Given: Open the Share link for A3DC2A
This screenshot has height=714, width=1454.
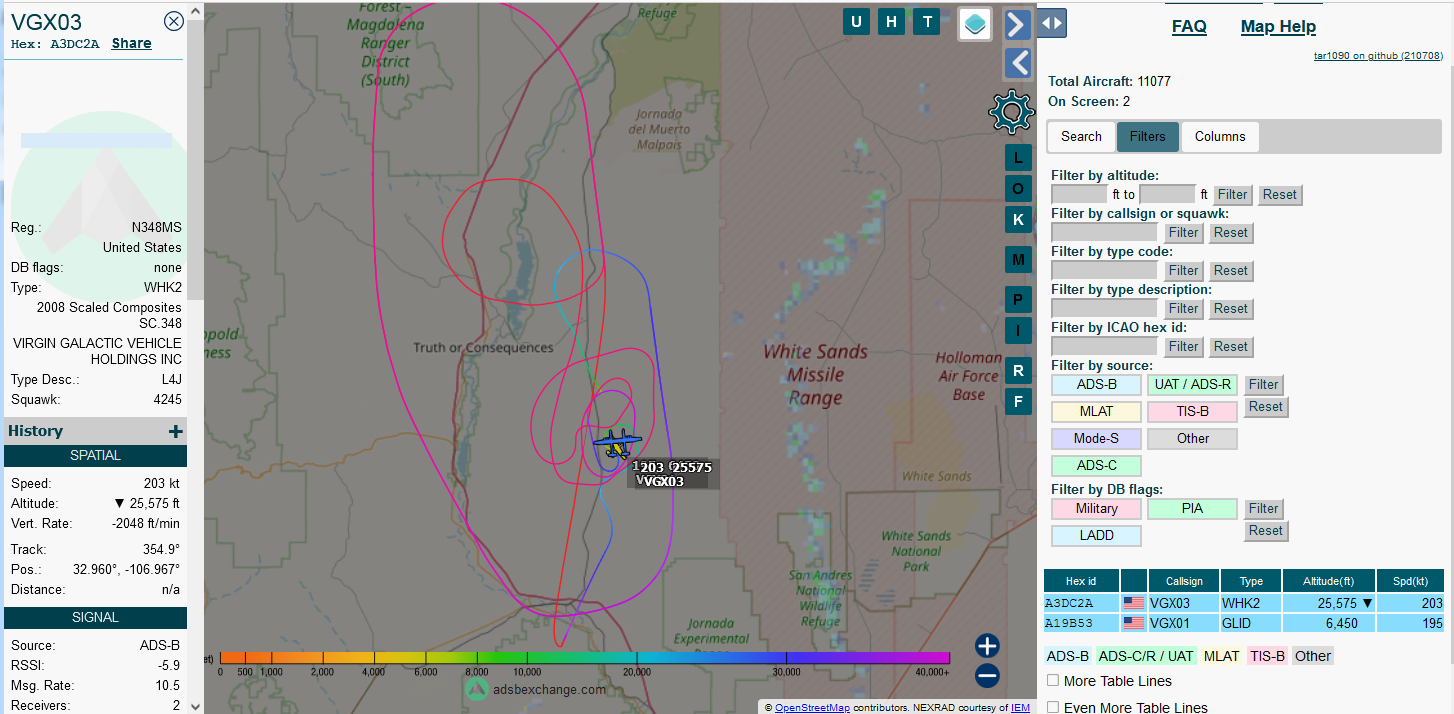Looking at the screenshot, I should (132, 44).
